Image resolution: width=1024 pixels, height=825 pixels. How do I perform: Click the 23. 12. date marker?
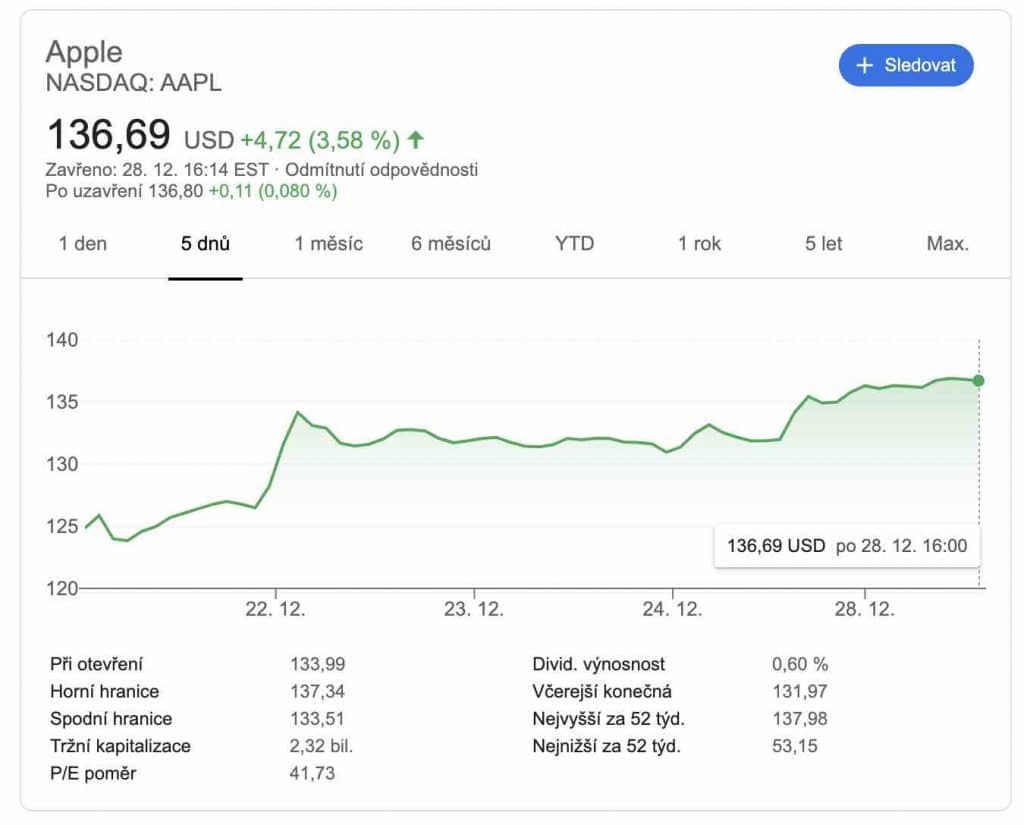click(474, 609)
